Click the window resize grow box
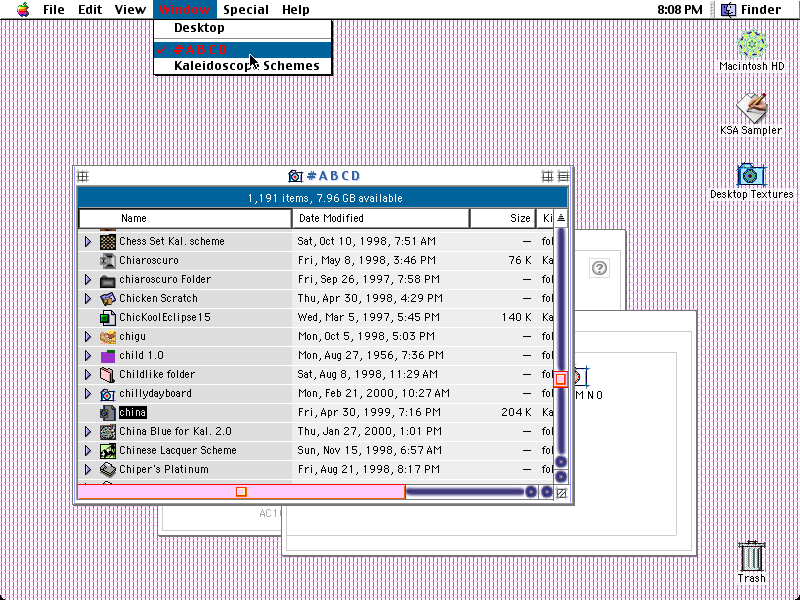The image size is (800, 600). point(561,493)
